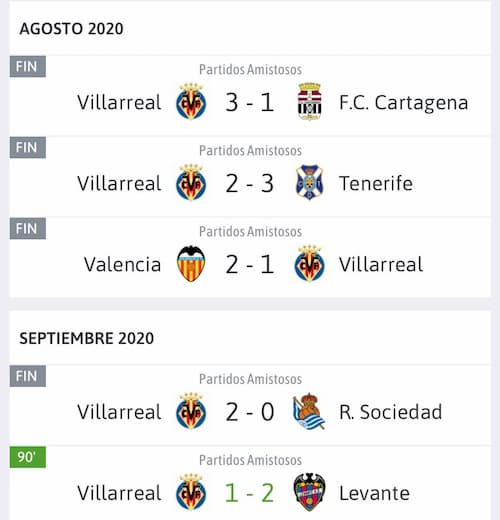Open the 2 - 3 Villarreal Tenerife score
This screenshot has width=500, height=520.
pos(250,183)
